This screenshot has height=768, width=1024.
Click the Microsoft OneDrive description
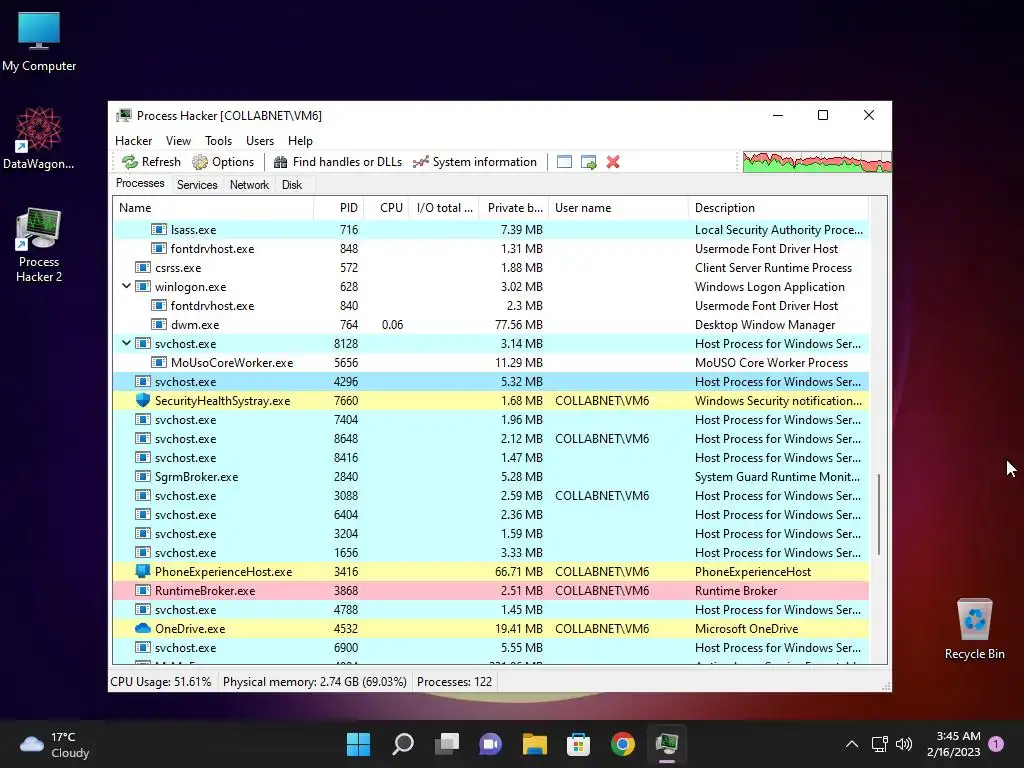click(x=746, y=629)
